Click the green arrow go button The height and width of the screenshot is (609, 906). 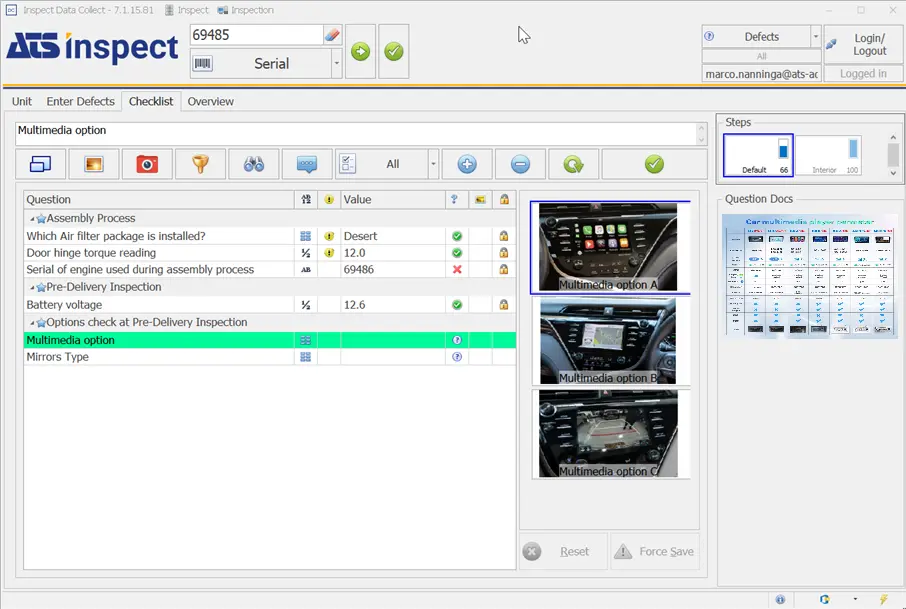(361, 51)
